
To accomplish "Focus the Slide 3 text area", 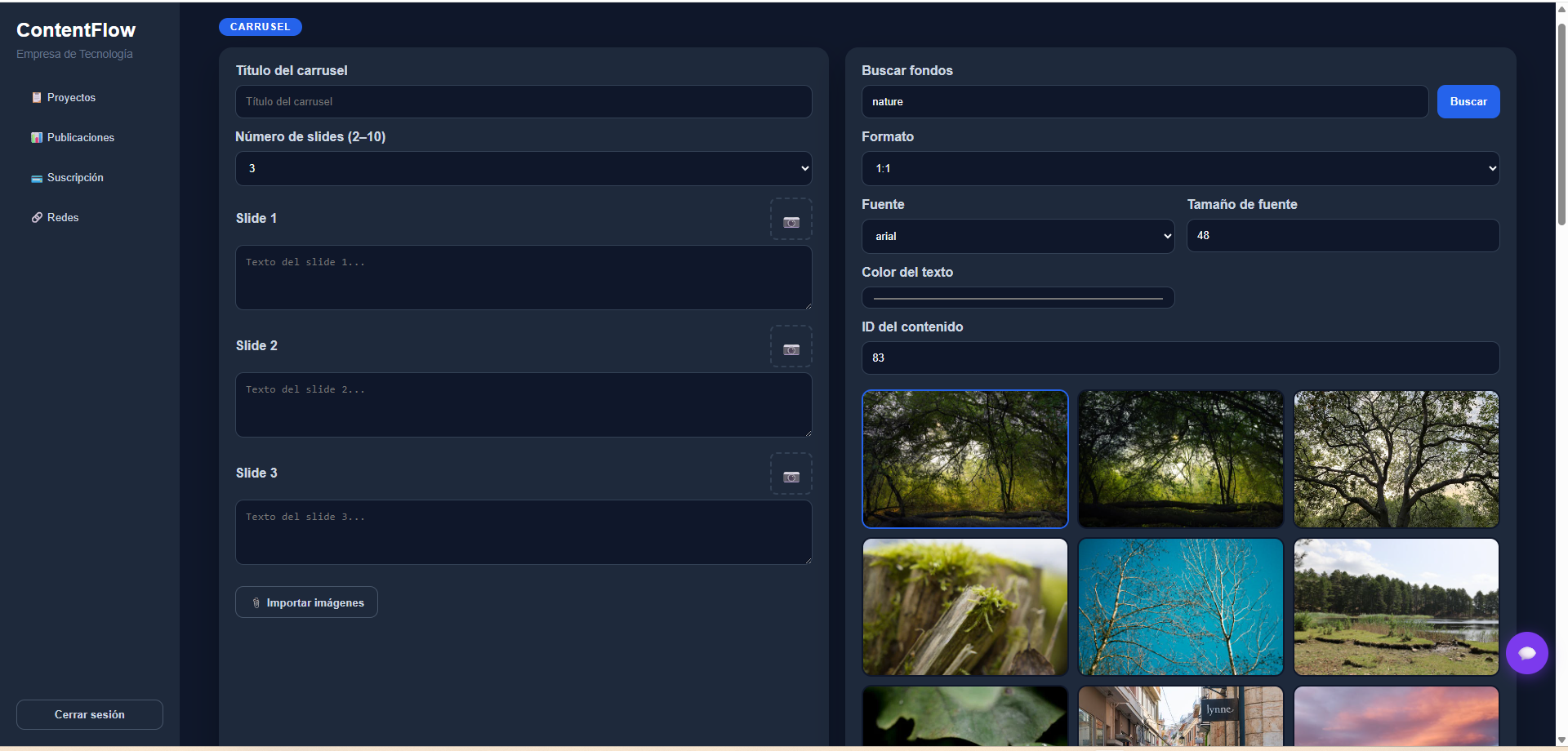I will [523, 532].
